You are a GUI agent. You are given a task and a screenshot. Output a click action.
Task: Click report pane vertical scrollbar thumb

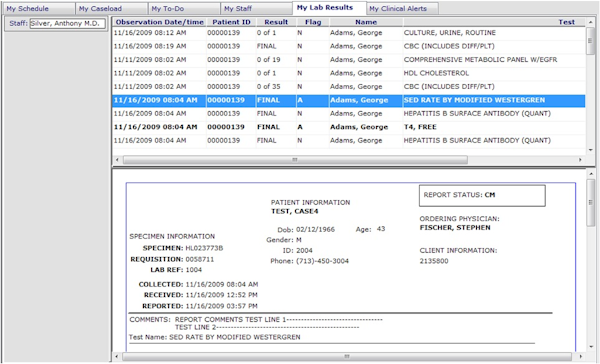click(590, 203)
